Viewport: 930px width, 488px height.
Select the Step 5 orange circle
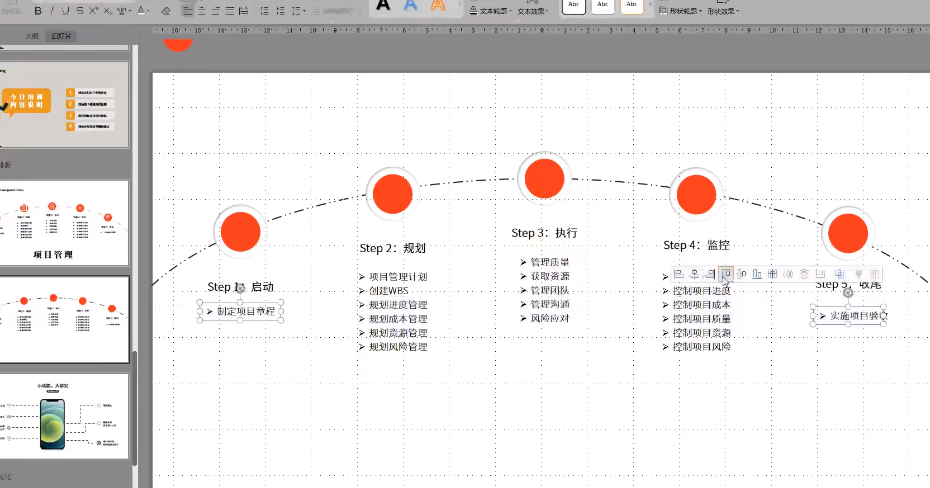848,233
